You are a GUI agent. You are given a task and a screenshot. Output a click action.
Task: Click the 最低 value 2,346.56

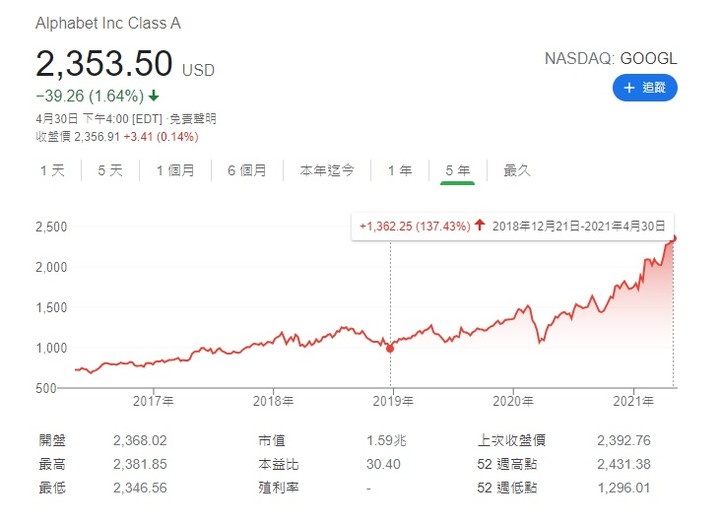140,488
